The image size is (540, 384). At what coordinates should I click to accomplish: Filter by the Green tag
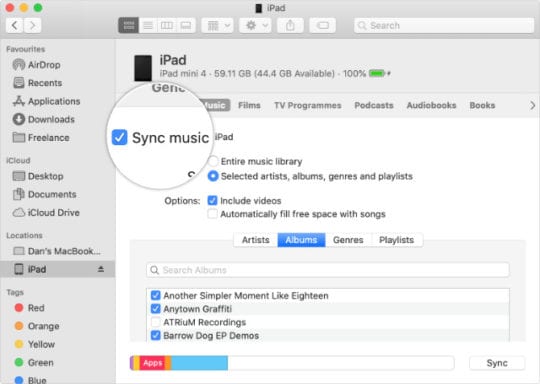pos(34,363)
